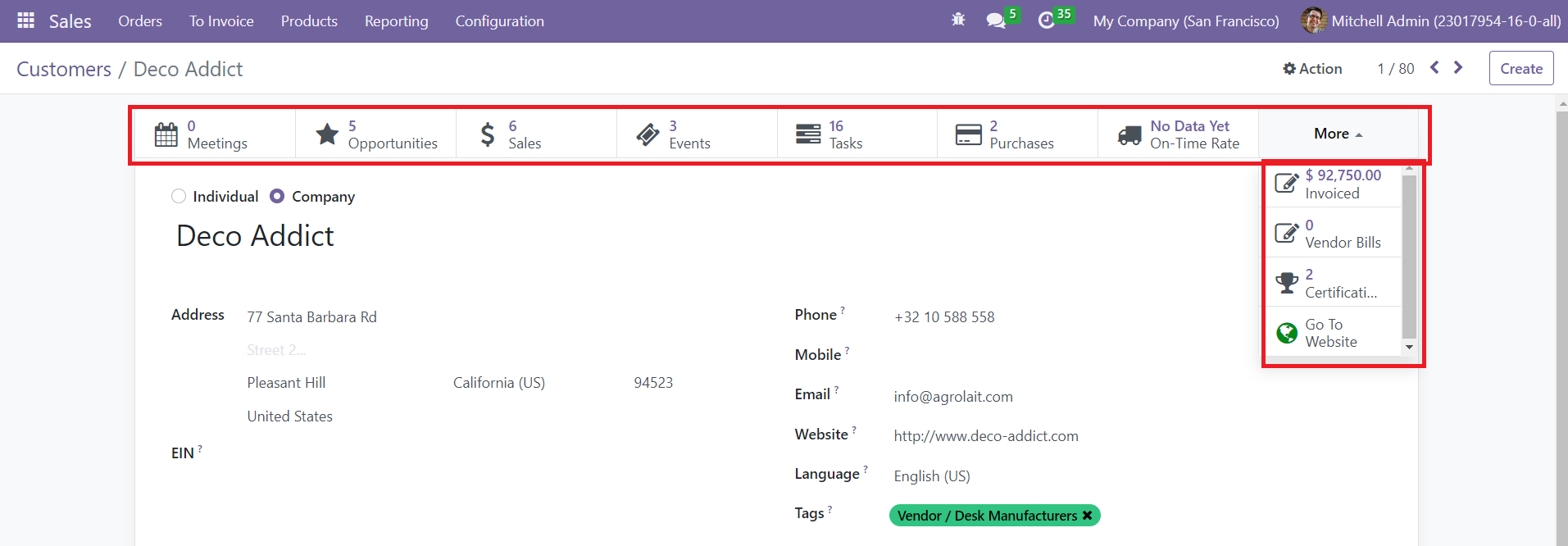The image size is (1568, 546).
Task: Open the chat messages icon
Action: click(996, 20)
